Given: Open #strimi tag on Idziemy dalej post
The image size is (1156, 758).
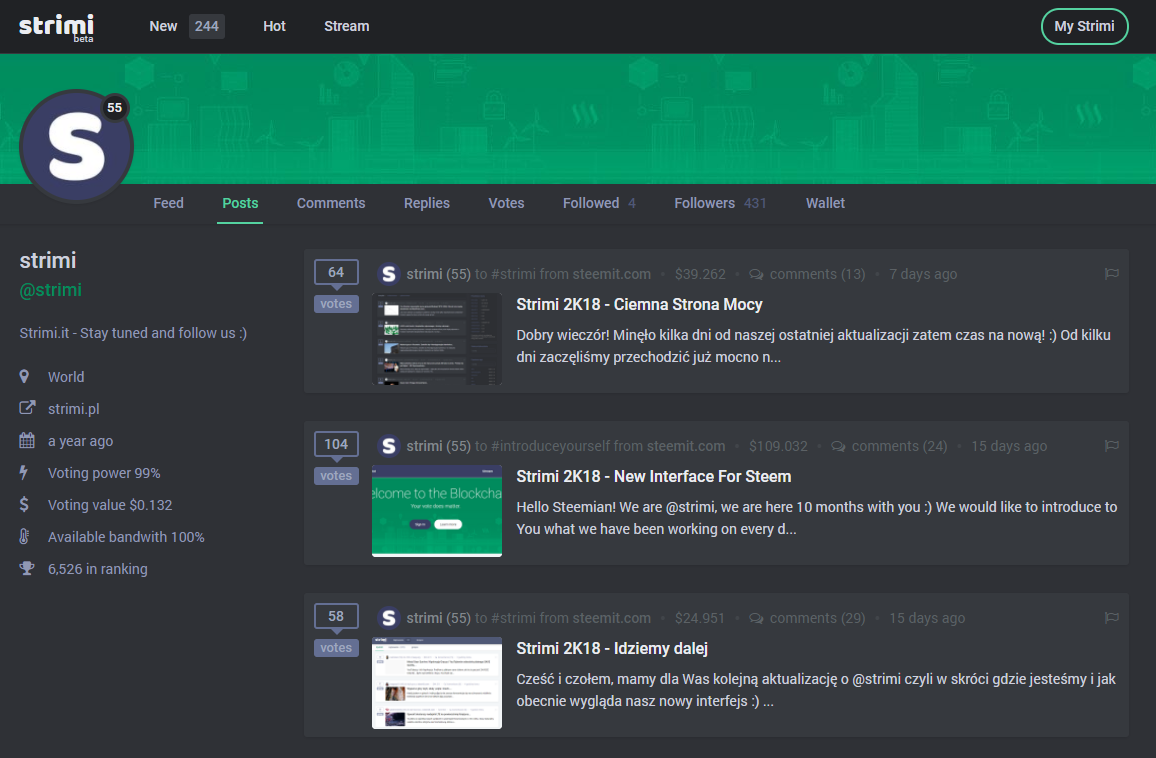Looking at the screenshot, I should [x=513, y=618].
